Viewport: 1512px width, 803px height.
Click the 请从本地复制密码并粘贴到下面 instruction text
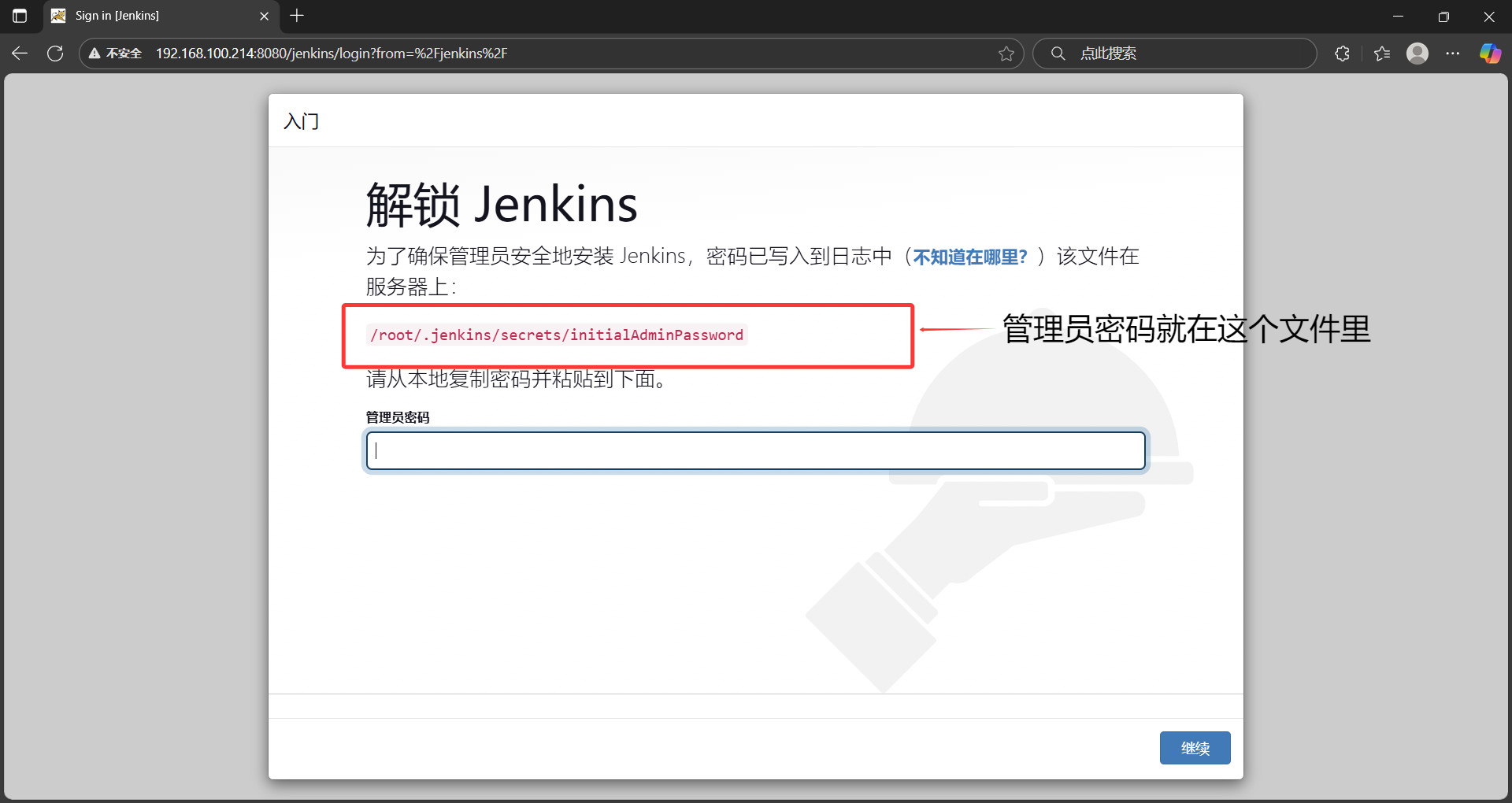(x=517, y=379)
